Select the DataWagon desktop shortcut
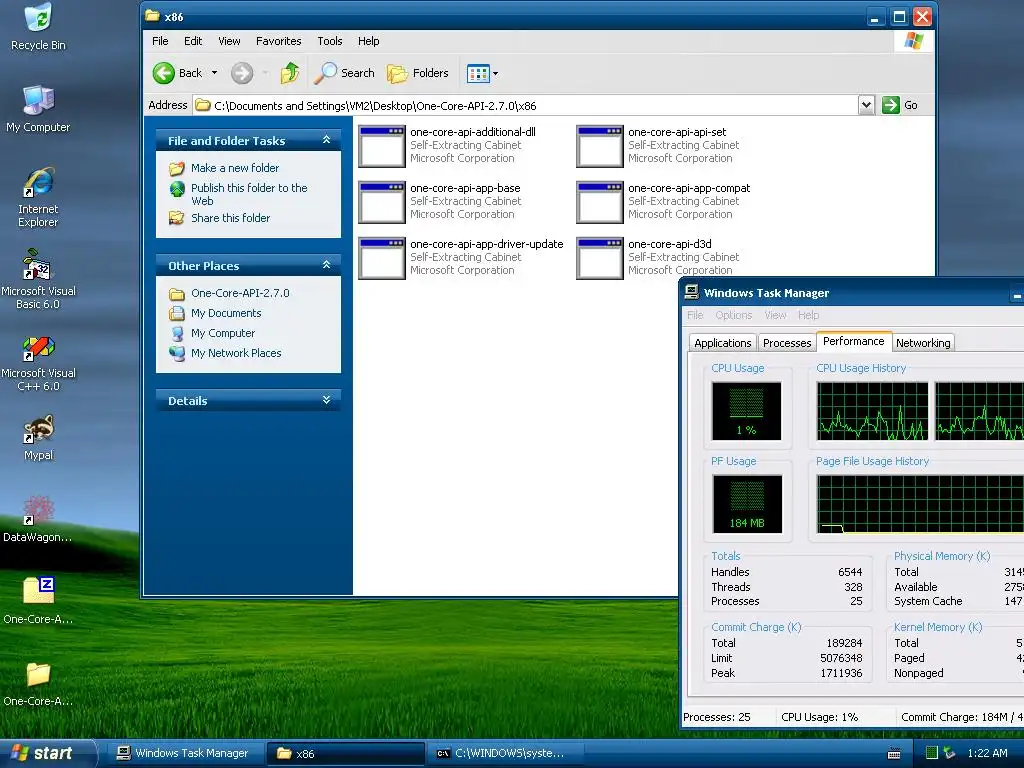This screenshot has width=1024, height=768. click(x=38, y=519)
